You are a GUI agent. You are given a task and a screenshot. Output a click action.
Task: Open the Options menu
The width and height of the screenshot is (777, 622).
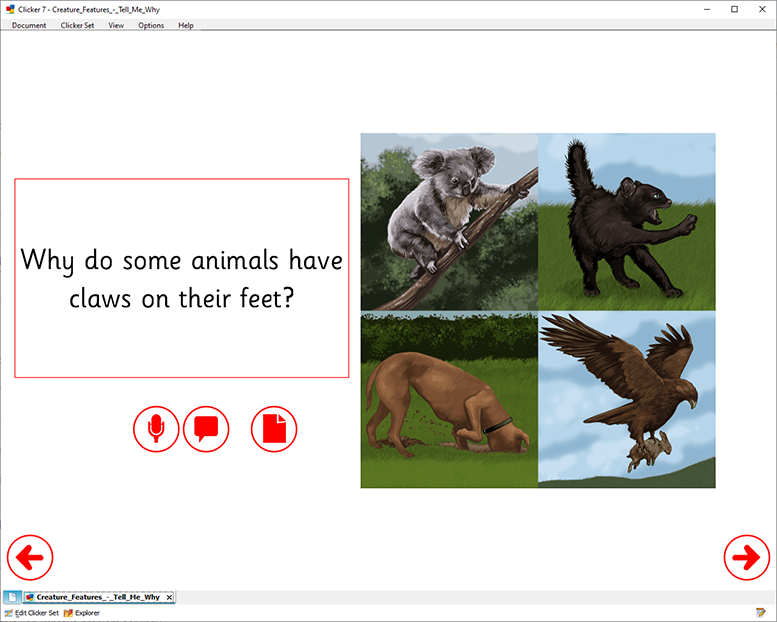[x=151, y=25]
